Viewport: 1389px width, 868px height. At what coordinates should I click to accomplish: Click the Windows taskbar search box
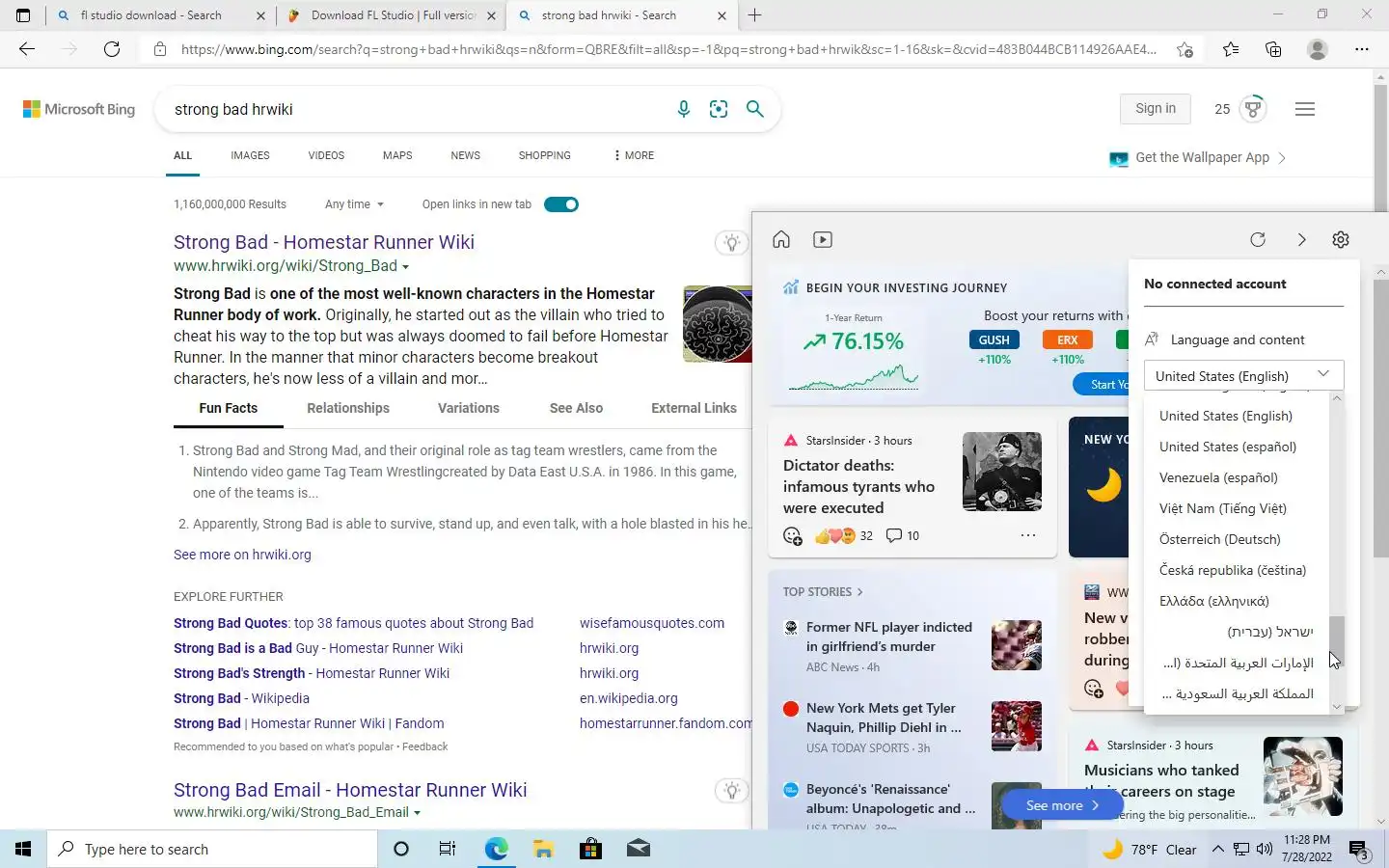tap(212, 849)
